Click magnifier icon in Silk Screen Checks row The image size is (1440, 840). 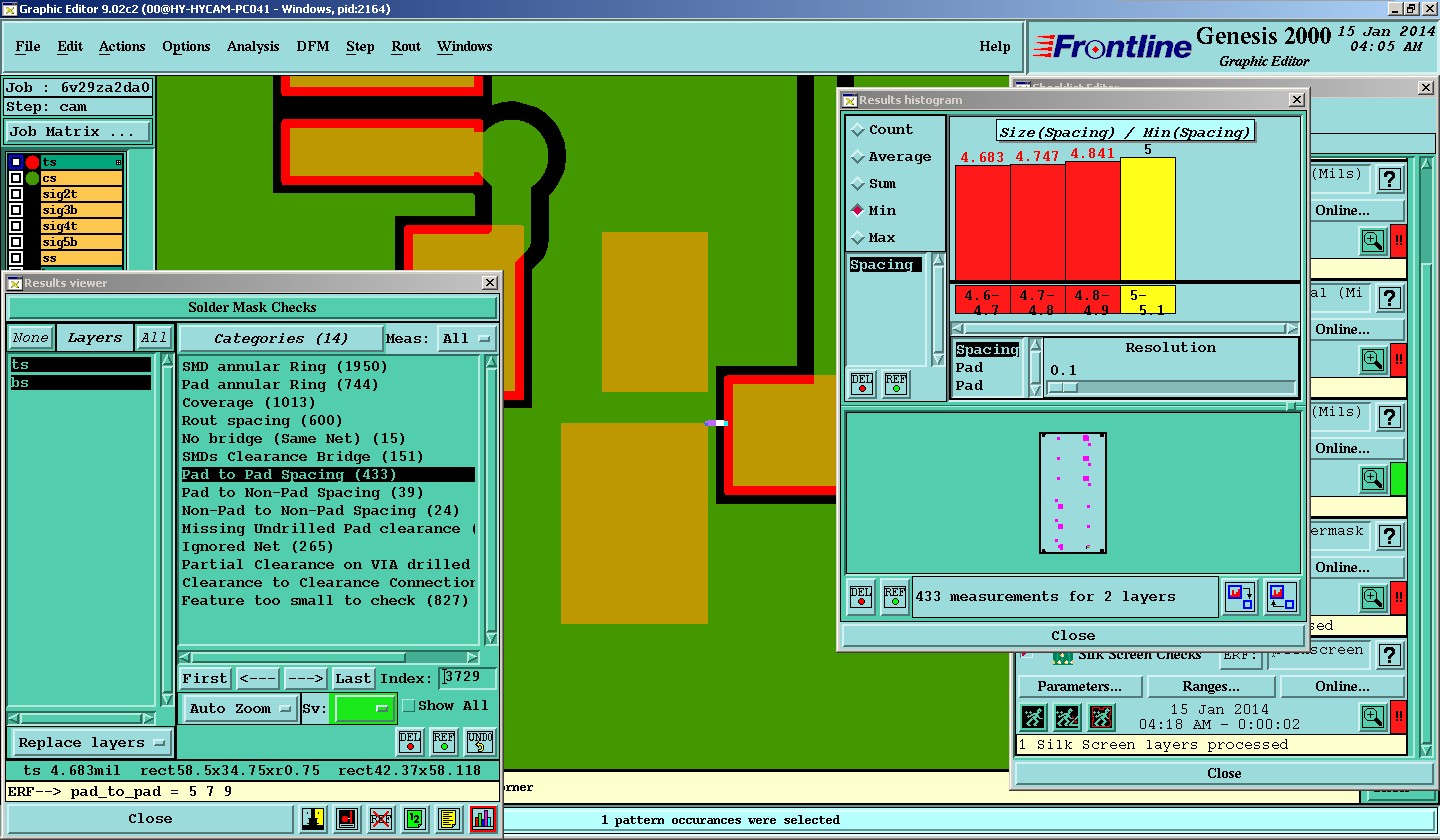click(1373, 717)
